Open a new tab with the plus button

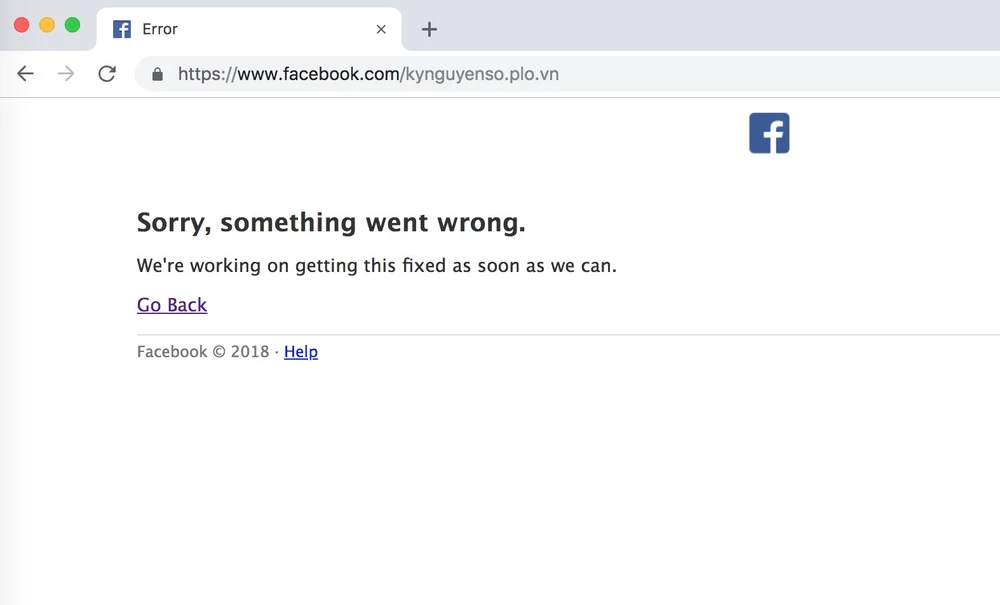pos(429,29)
